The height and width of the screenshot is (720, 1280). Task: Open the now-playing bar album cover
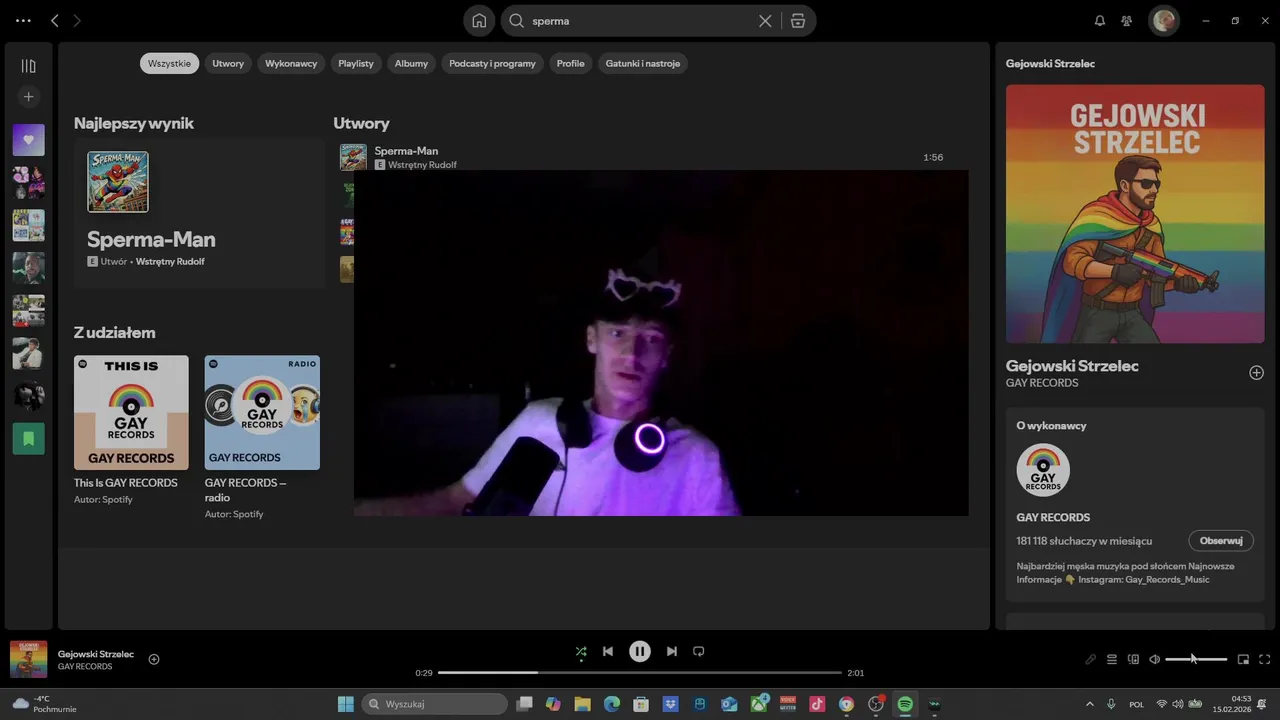tap(28, 659)
